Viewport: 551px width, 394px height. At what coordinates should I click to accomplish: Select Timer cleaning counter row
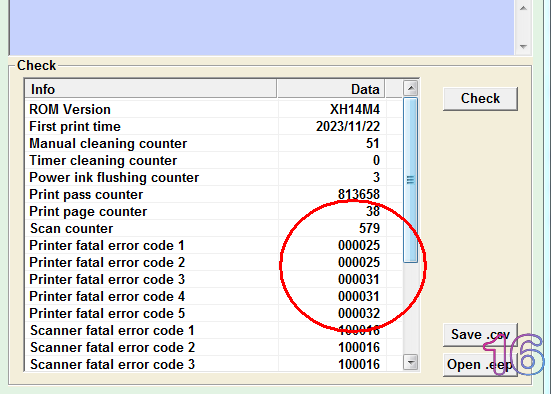coord(214,160)
